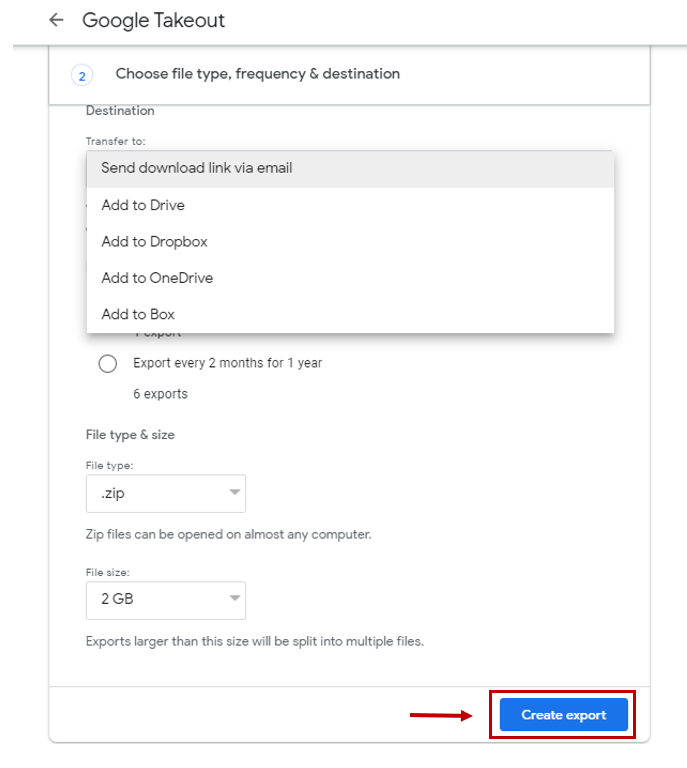The height and width of the screenshot is (768, 687).
Task: Click the '6 exports' text
Action: coord(160,394)
